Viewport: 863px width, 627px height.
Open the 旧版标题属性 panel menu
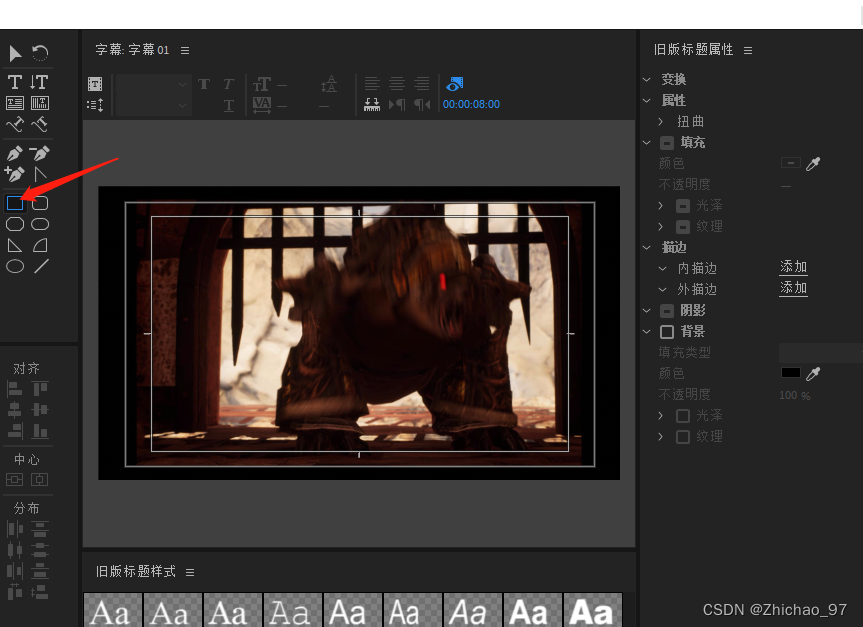coord(748,50)
